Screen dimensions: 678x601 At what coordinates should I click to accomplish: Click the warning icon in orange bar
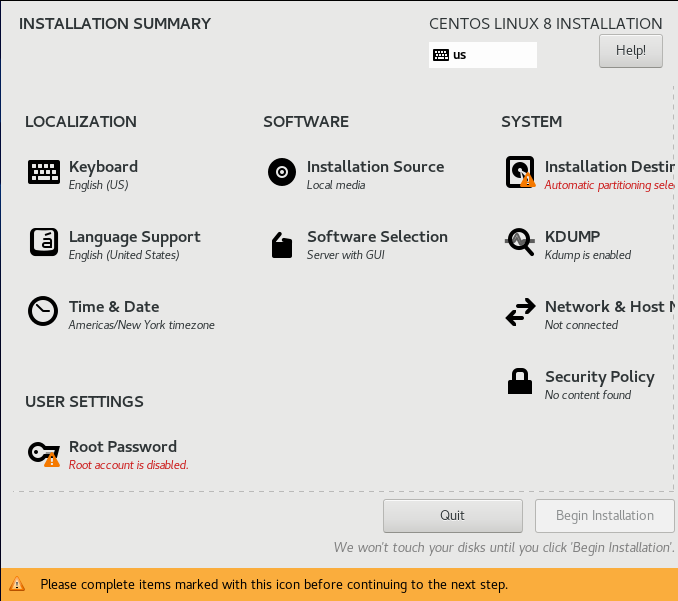[17, 584]
